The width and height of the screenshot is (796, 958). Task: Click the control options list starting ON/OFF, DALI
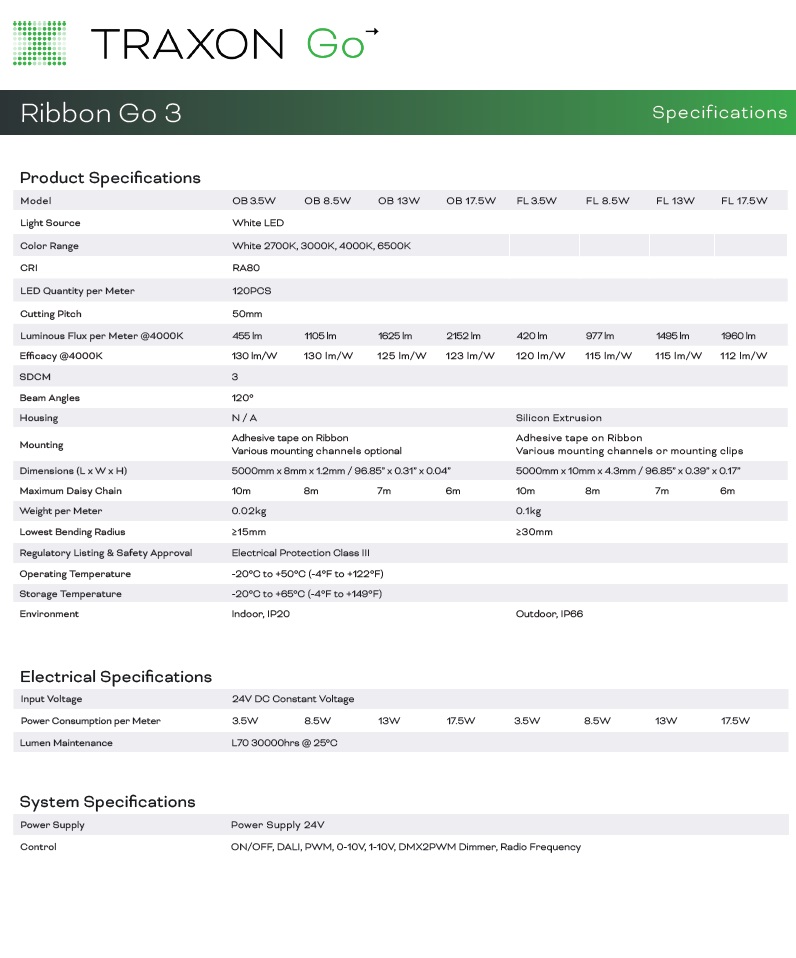coord(405,847)
